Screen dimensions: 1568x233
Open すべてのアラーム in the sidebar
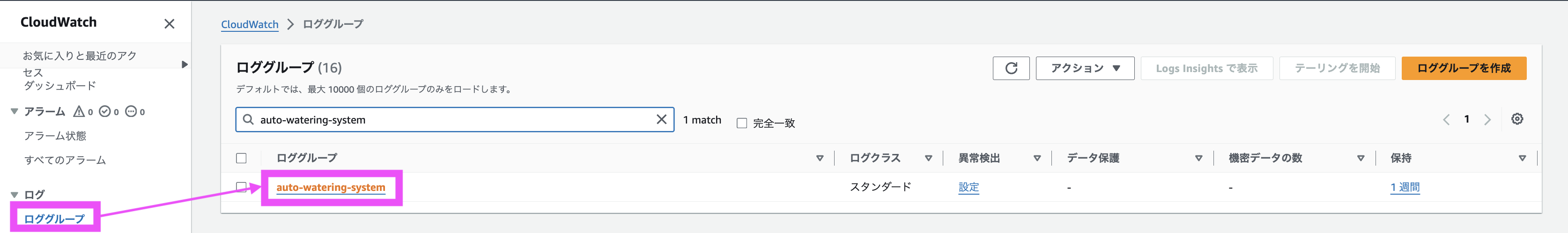point(65,160)
